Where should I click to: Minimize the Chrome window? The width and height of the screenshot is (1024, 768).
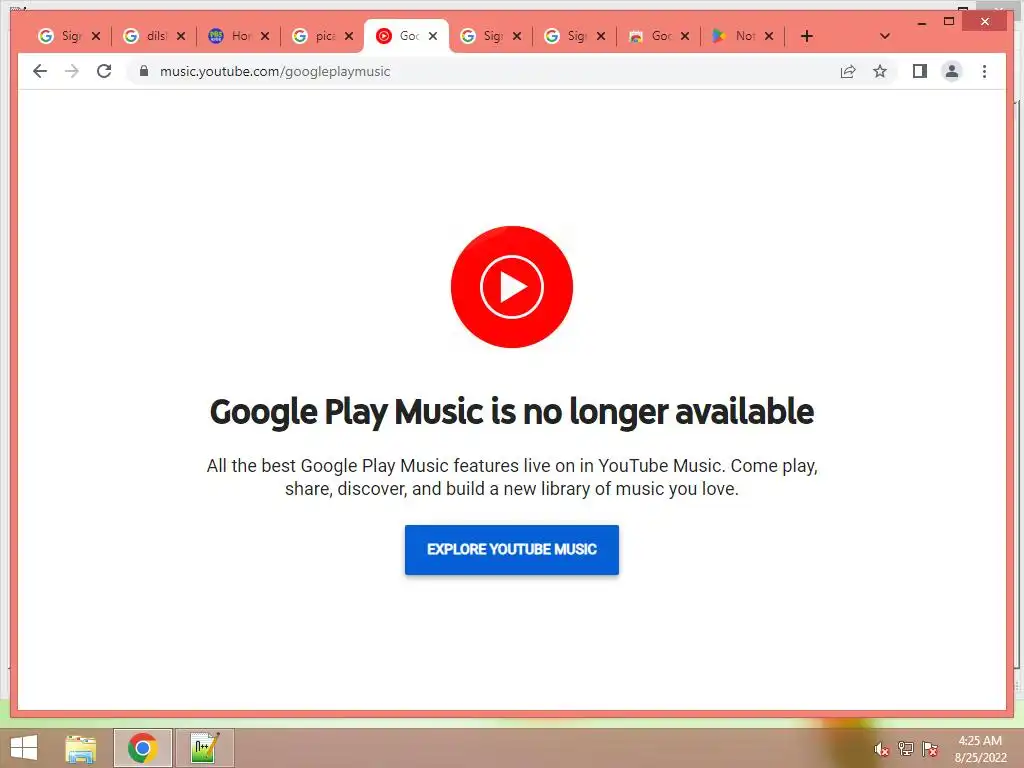pyautogui.click(x=921, y=23)
